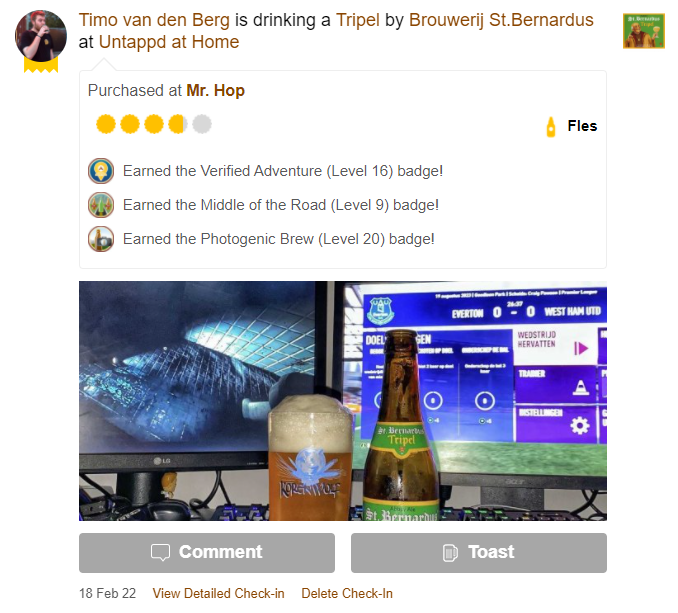
Task: Toast this check-in
Action: pyautogui.click(x=479, y=552)
